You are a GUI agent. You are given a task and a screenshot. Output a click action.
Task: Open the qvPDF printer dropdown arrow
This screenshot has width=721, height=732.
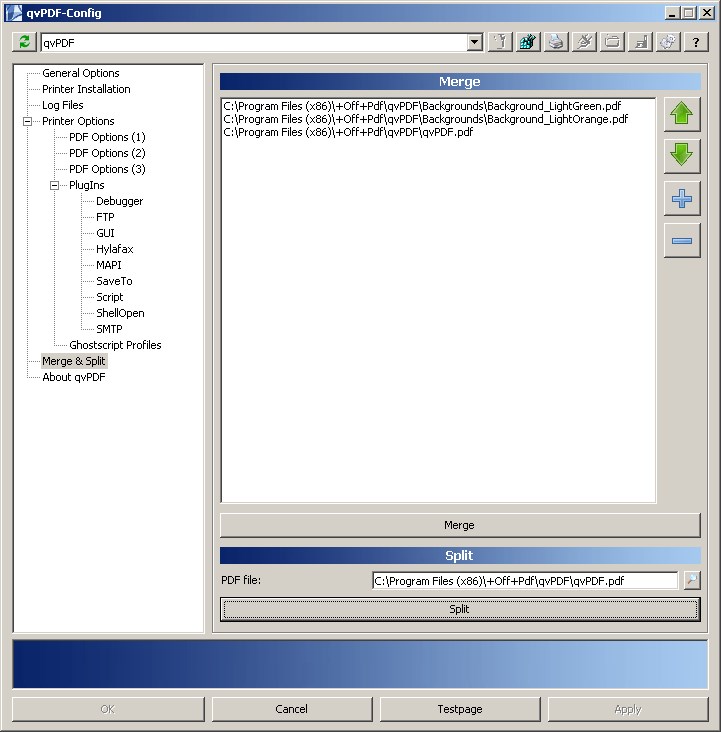pyautogui.click(x=474, y=42)
